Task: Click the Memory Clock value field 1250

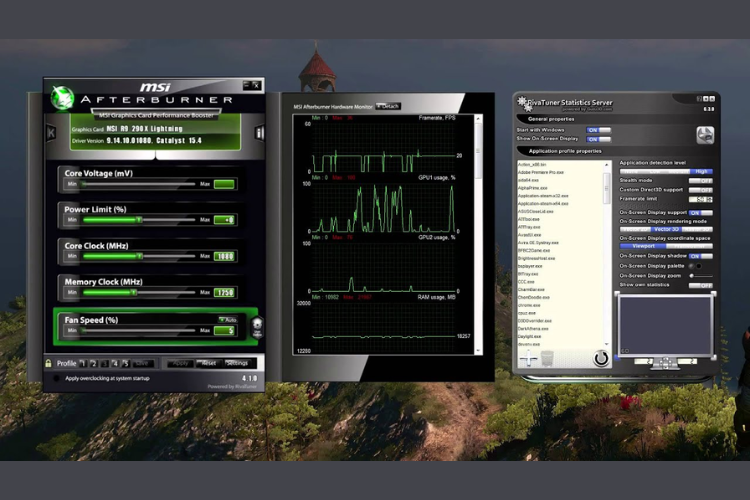Action: (224, 292)
